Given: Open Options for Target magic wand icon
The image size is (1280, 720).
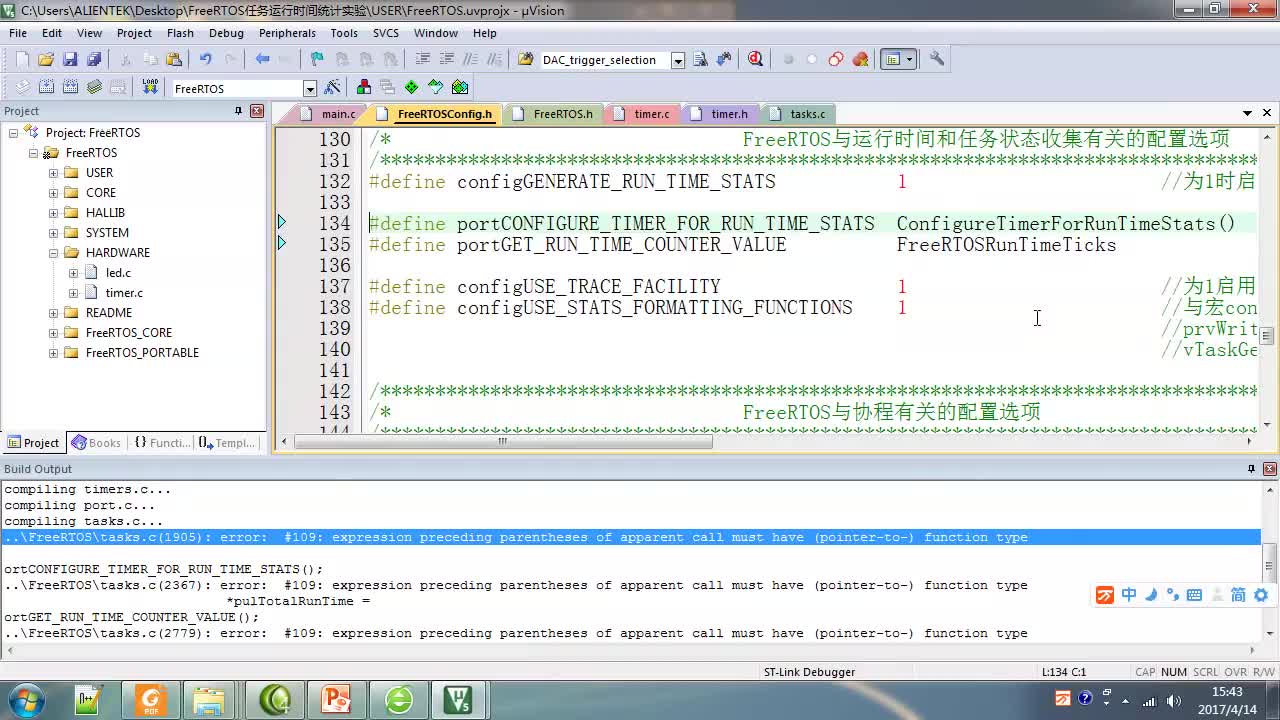Looking at the screenshot, I should tap(333, 88).
